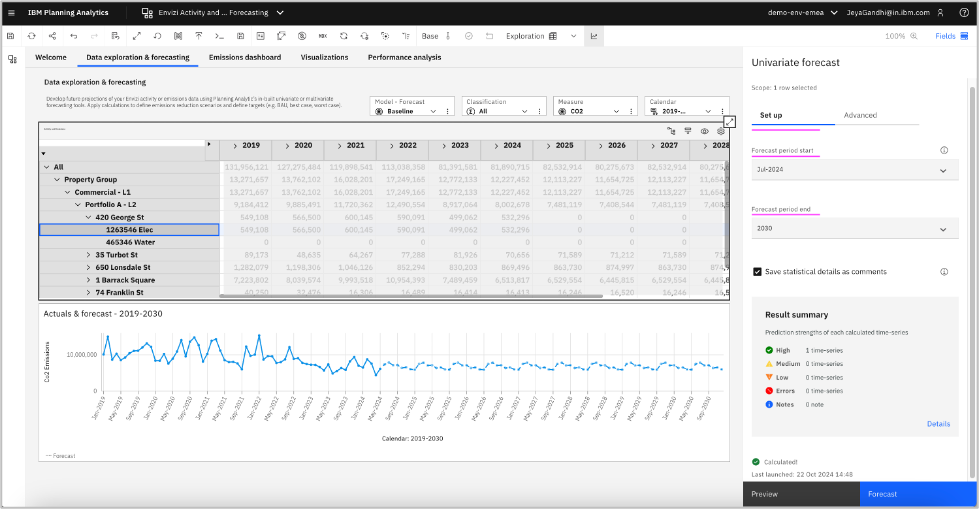Expand the 35 Turbot St row
Image resolution: width=980 pixels, height=510 pixels.
(89, 255)
